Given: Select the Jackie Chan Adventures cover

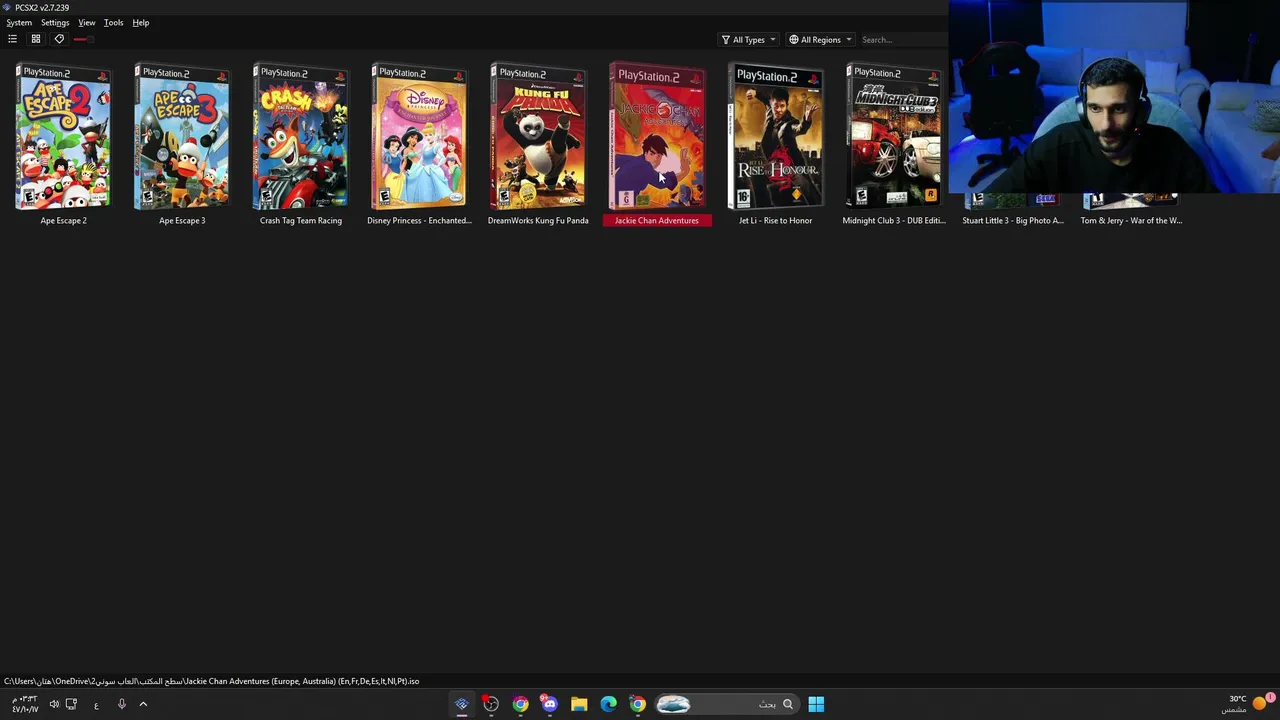Looking at the screenshot, I should click(x=657, y=137).
